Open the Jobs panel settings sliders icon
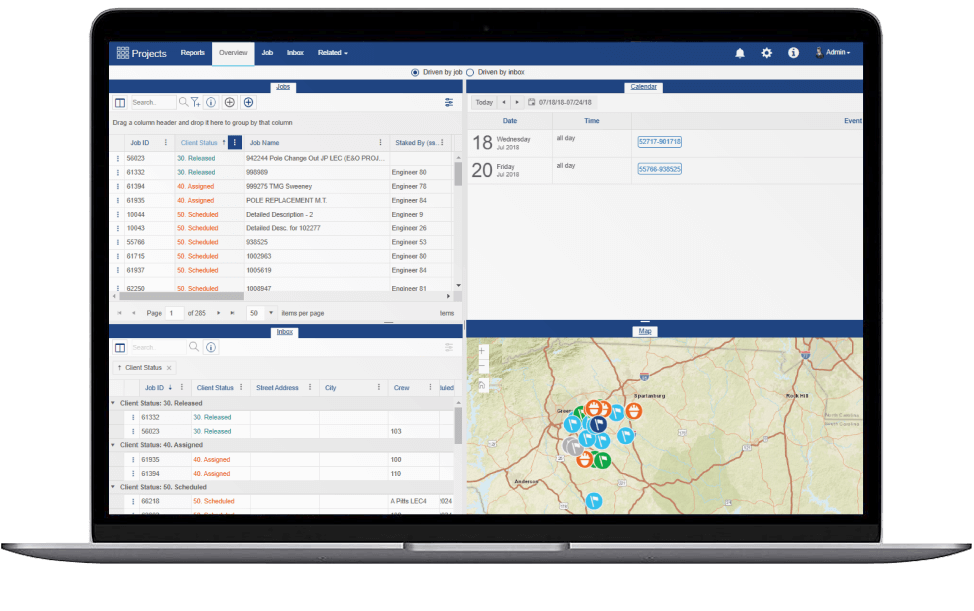 (449, 102)
